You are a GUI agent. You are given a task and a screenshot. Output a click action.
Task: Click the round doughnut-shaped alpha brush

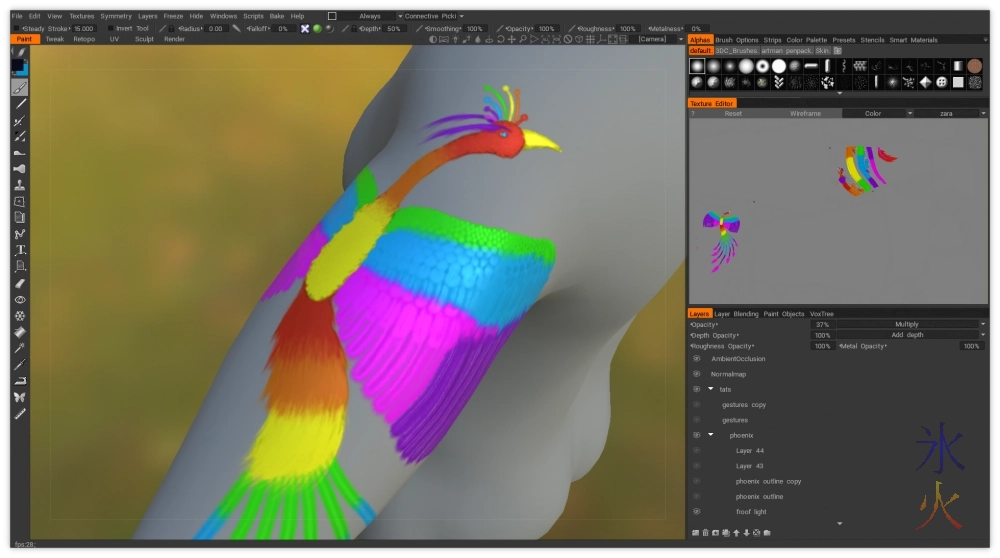762,66
